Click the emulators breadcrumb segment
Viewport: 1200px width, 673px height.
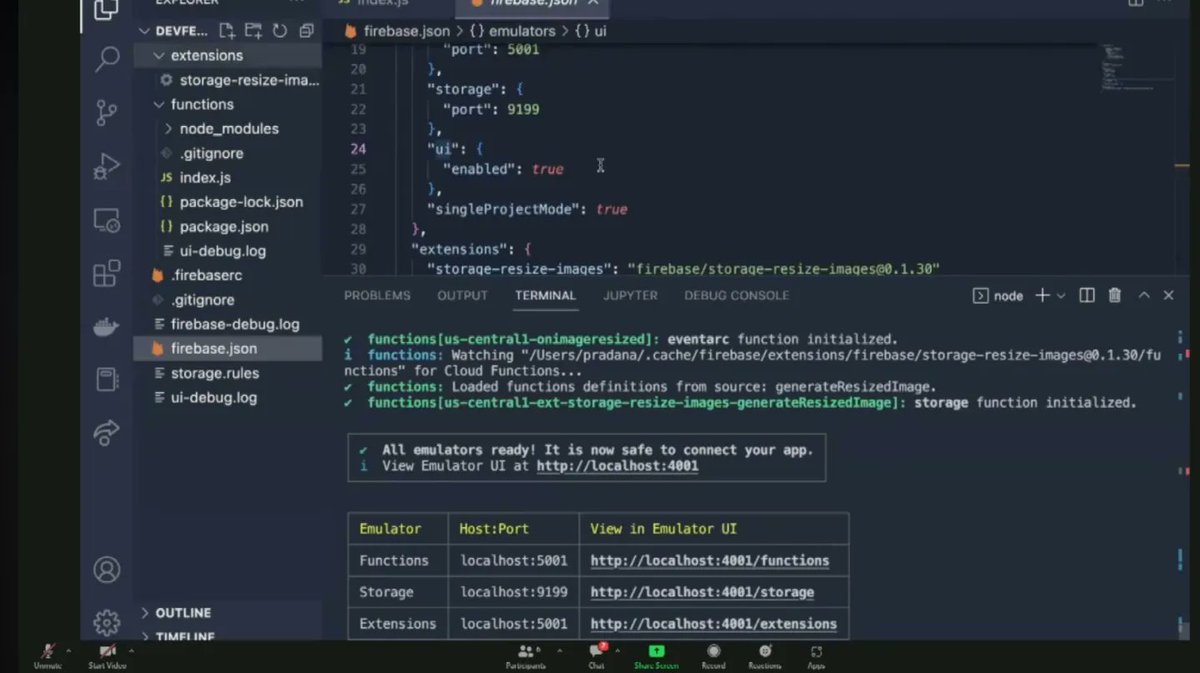[x=522, y=31]
